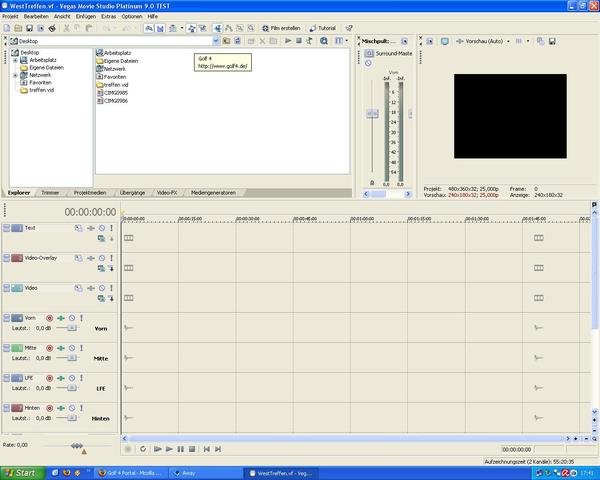Click the Film erstellen button

tap(281, 28)
